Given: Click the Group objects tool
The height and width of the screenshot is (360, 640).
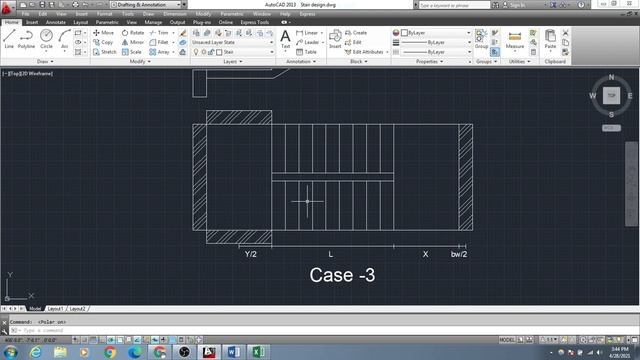Looking at the screenshot, I should (x=481, y=39).
